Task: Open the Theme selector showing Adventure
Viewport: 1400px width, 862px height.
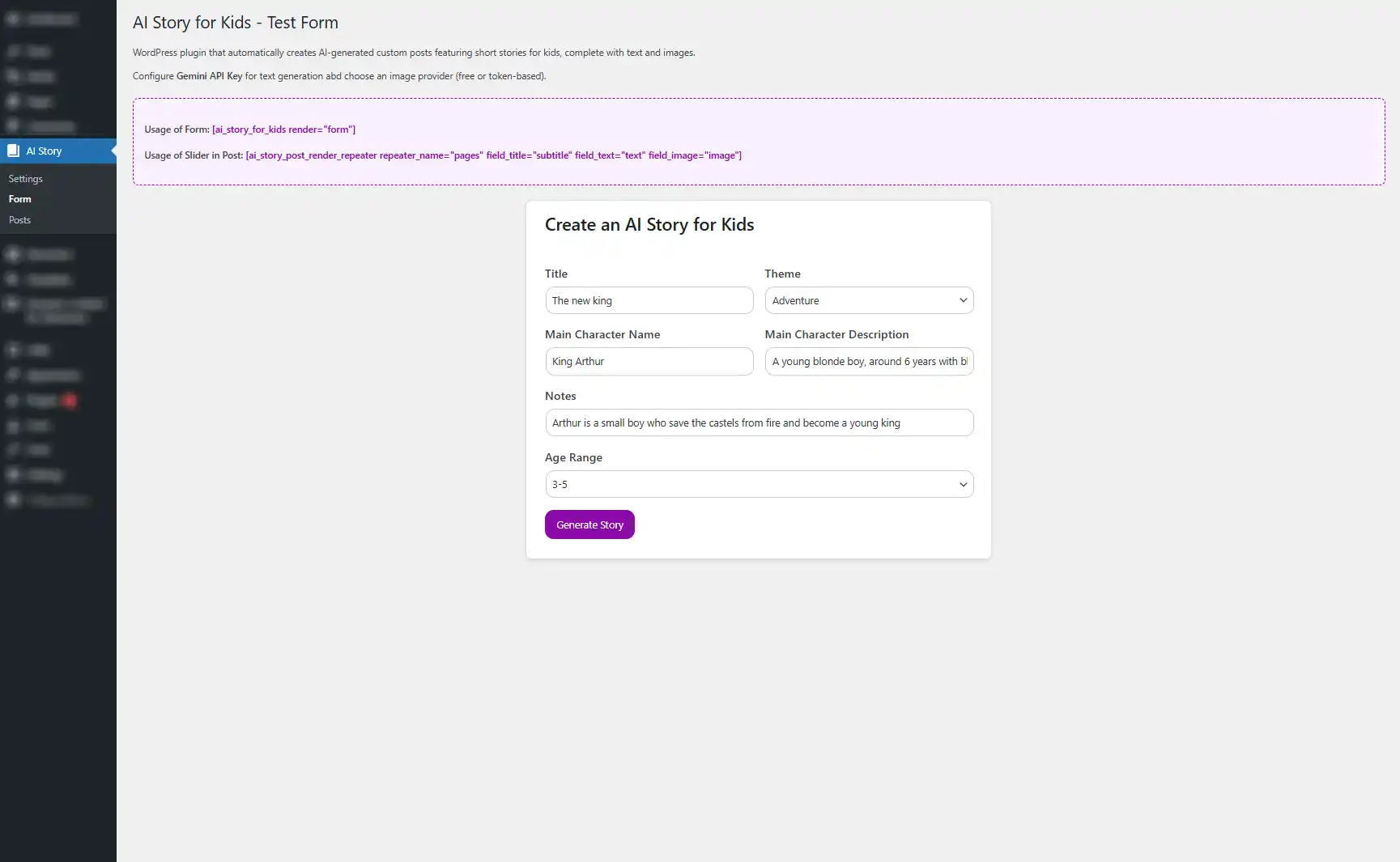Action: [x=869, y=300]
